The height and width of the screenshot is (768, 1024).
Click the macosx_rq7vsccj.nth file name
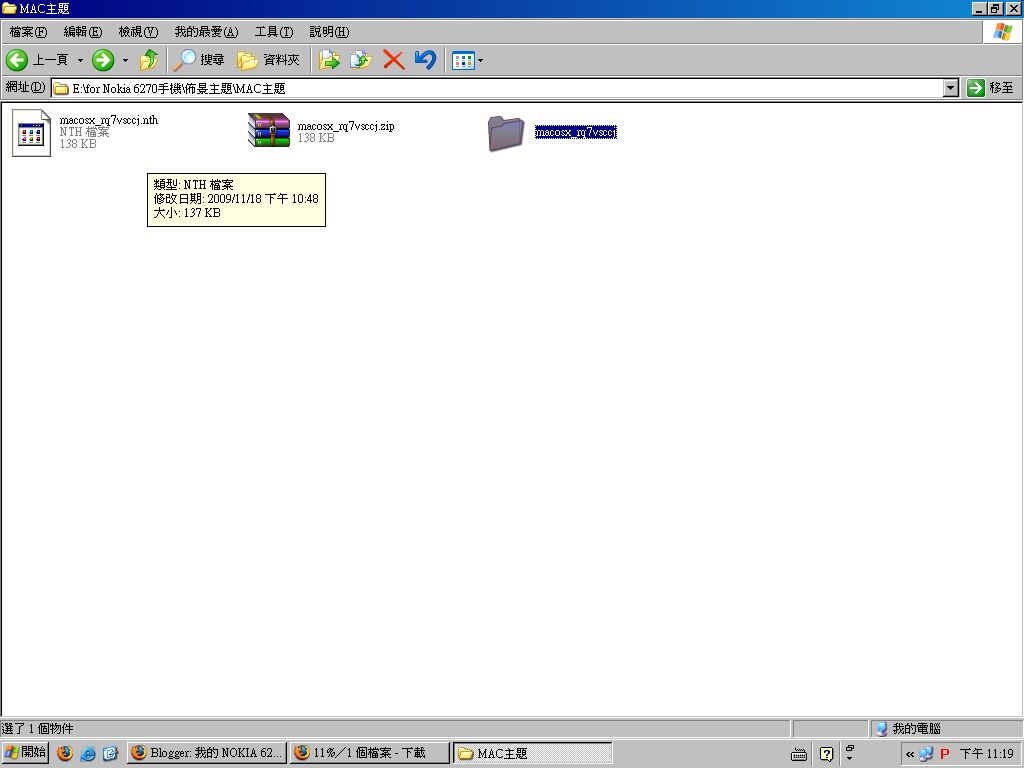pyautogui.click(x=108, y=120)
